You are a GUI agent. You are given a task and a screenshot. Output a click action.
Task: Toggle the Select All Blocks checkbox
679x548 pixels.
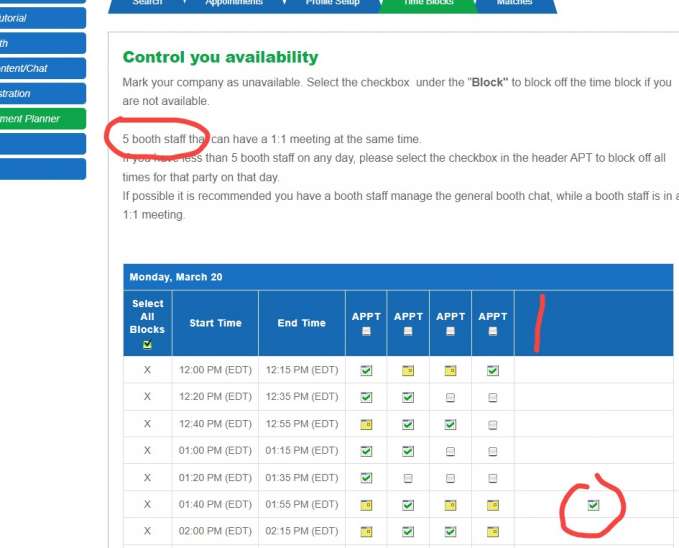[147, 344]
